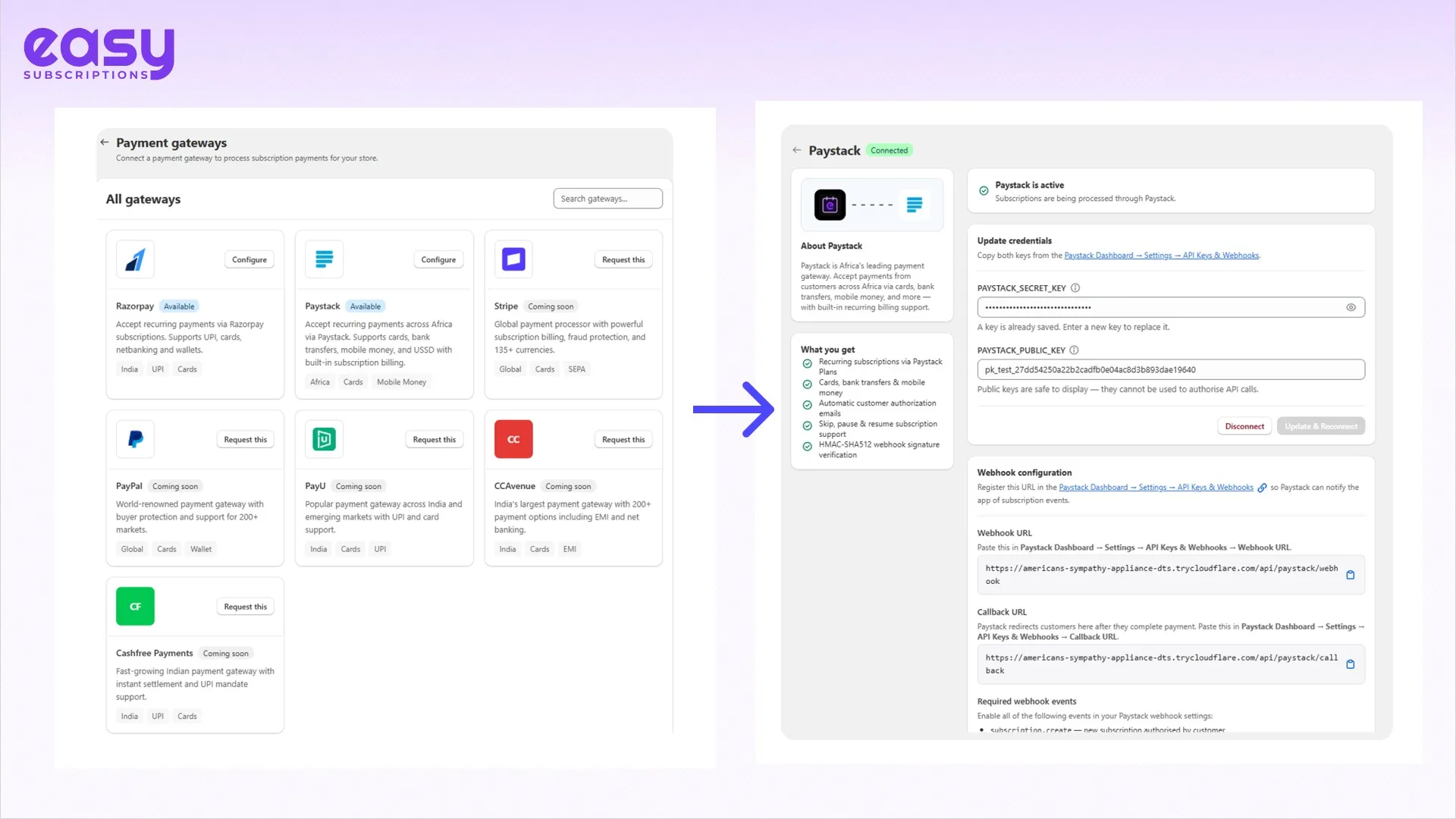
Task: Click the Paystack is active check icon
Action: [984, 191]
